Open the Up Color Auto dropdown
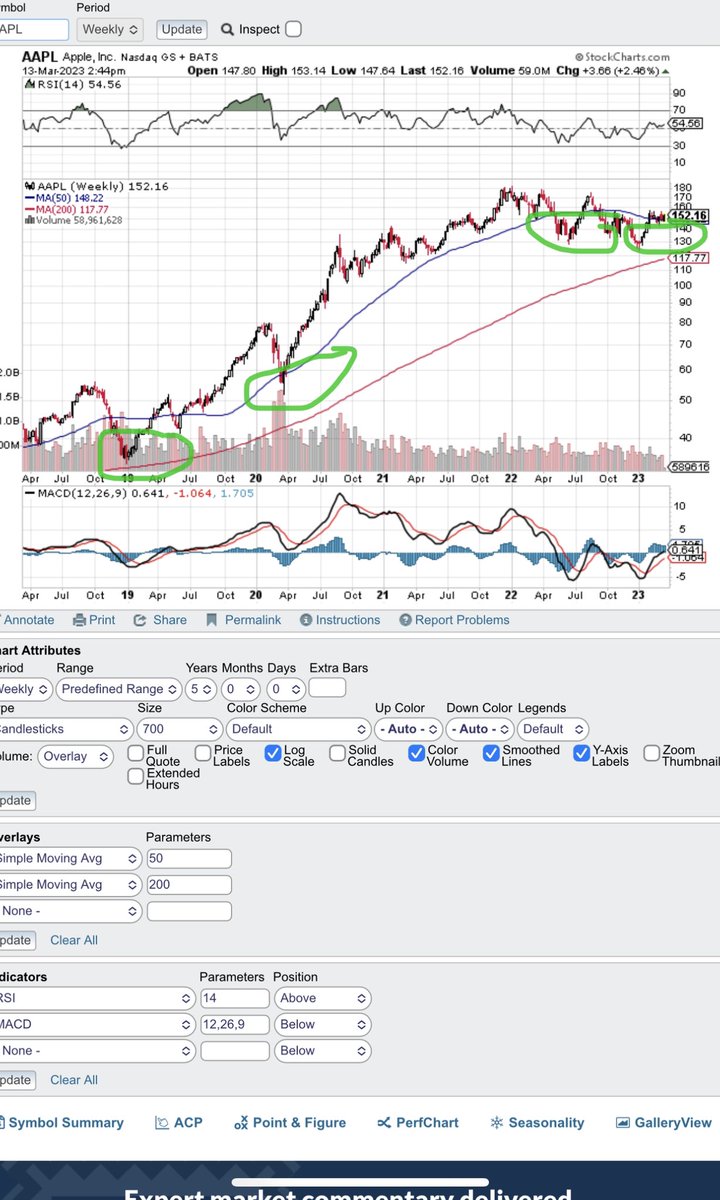 [x=409, y=729]
